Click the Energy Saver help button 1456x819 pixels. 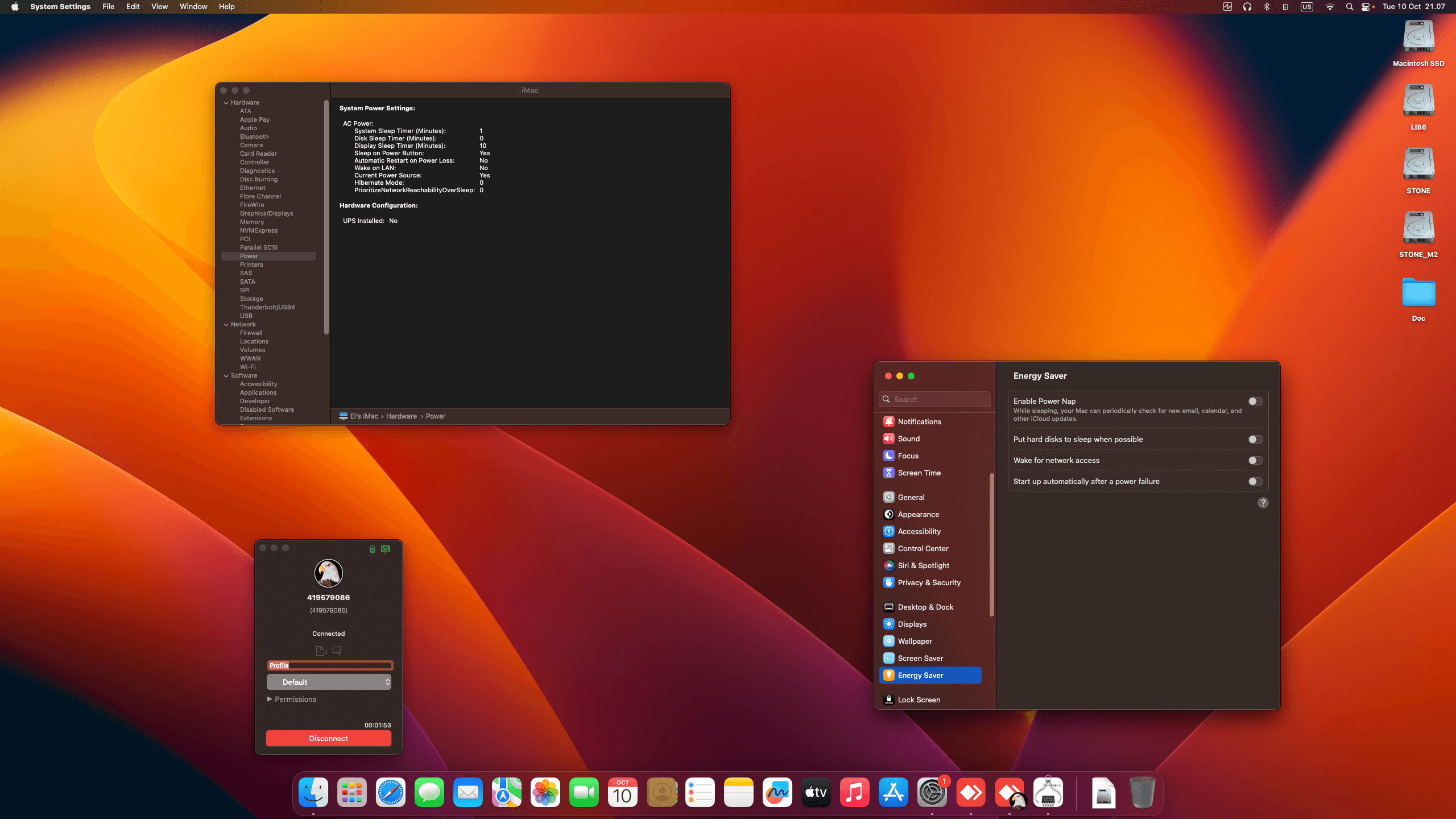pyautogui.click(x=1263, y=503)
